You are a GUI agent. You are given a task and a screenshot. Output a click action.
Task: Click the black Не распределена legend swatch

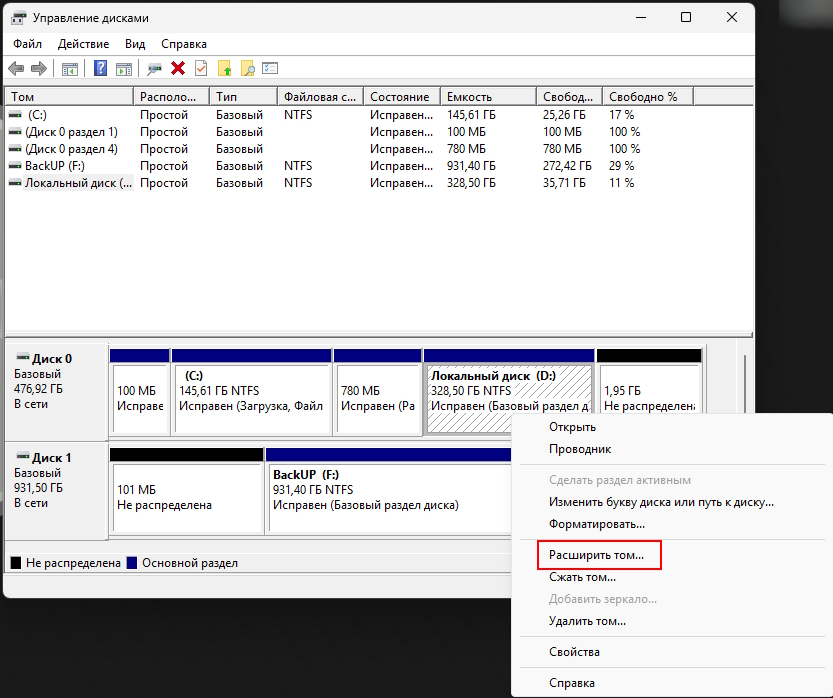point(16,563)
